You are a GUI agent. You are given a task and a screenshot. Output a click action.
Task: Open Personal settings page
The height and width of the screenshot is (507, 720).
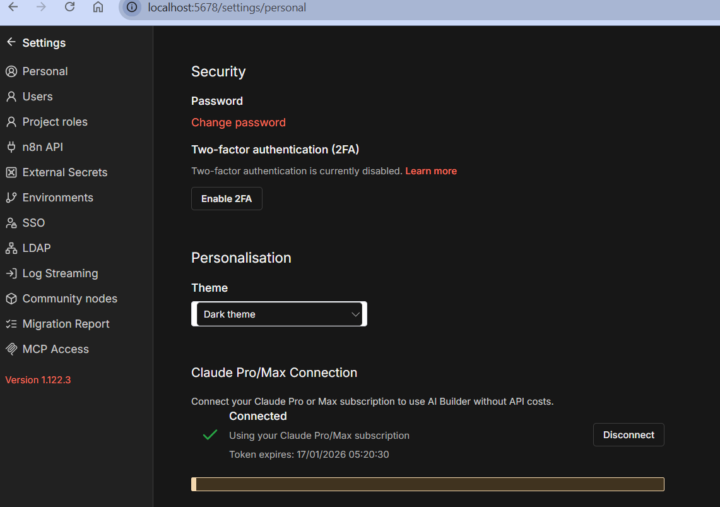(x=45, y=71)
